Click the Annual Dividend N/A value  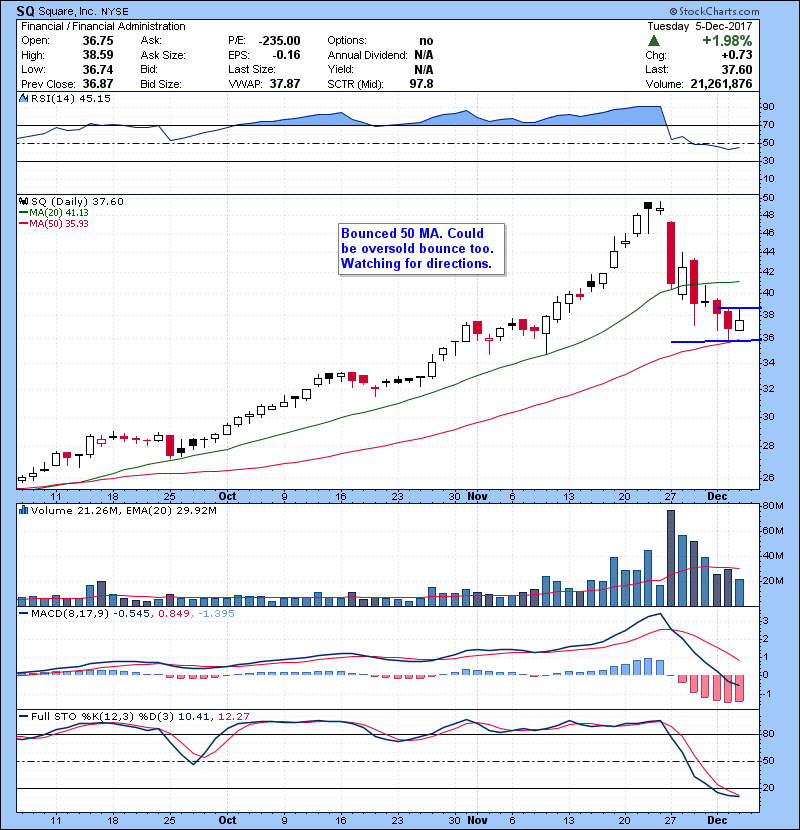click(x=424, y=55)
